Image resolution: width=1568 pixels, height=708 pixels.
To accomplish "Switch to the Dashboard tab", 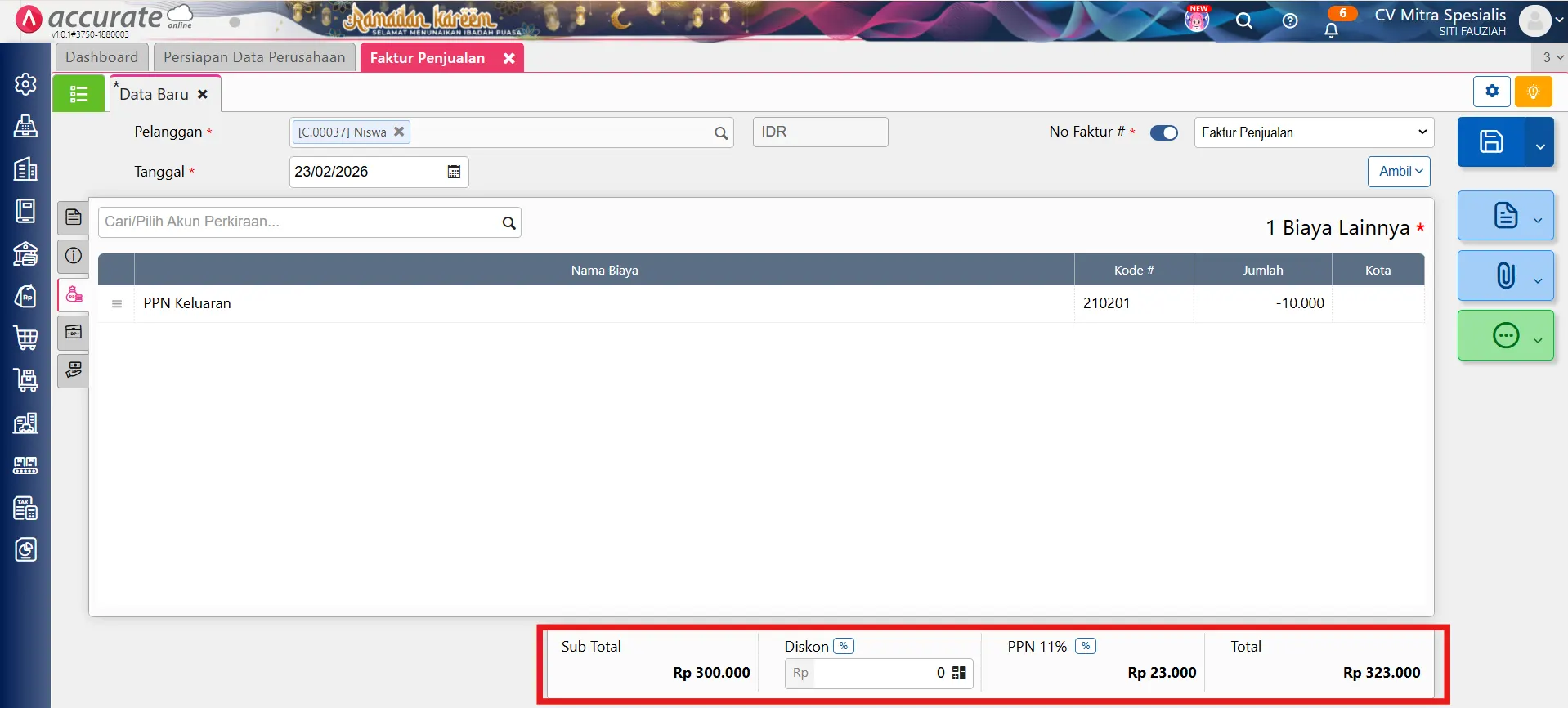I will click(101, 57).
